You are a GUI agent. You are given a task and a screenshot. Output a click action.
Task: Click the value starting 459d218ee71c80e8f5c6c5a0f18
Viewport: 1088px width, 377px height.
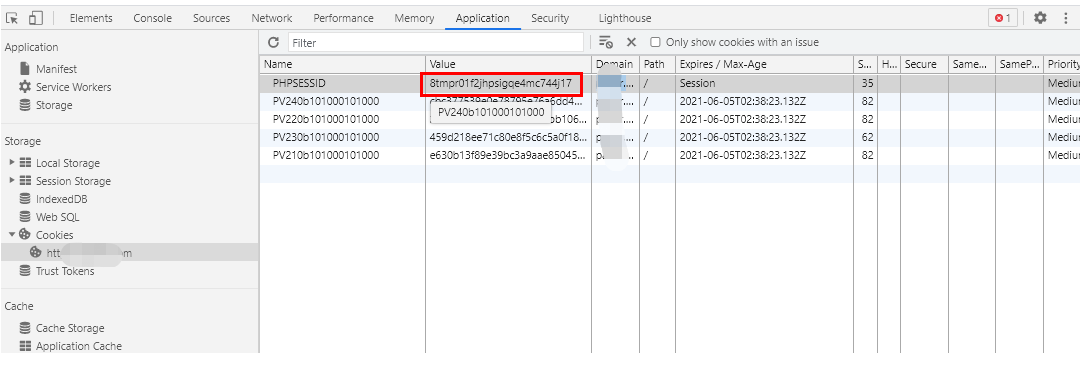(509, 137)
